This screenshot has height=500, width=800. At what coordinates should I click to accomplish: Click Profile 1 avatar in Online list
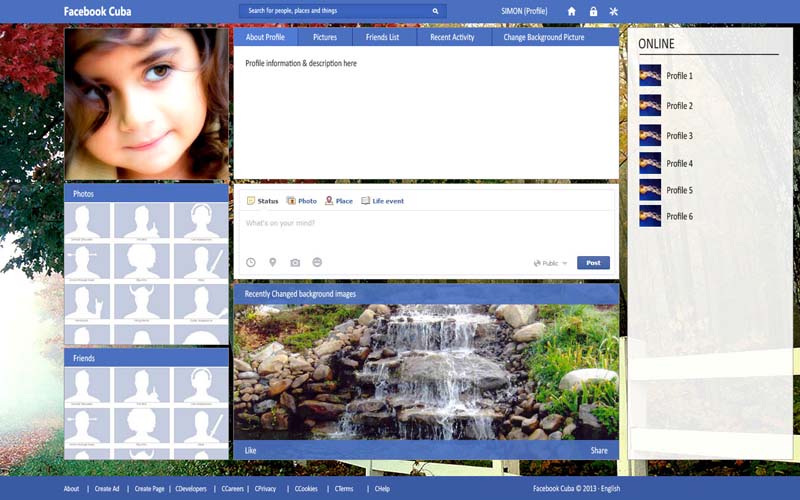pos(650,76)
